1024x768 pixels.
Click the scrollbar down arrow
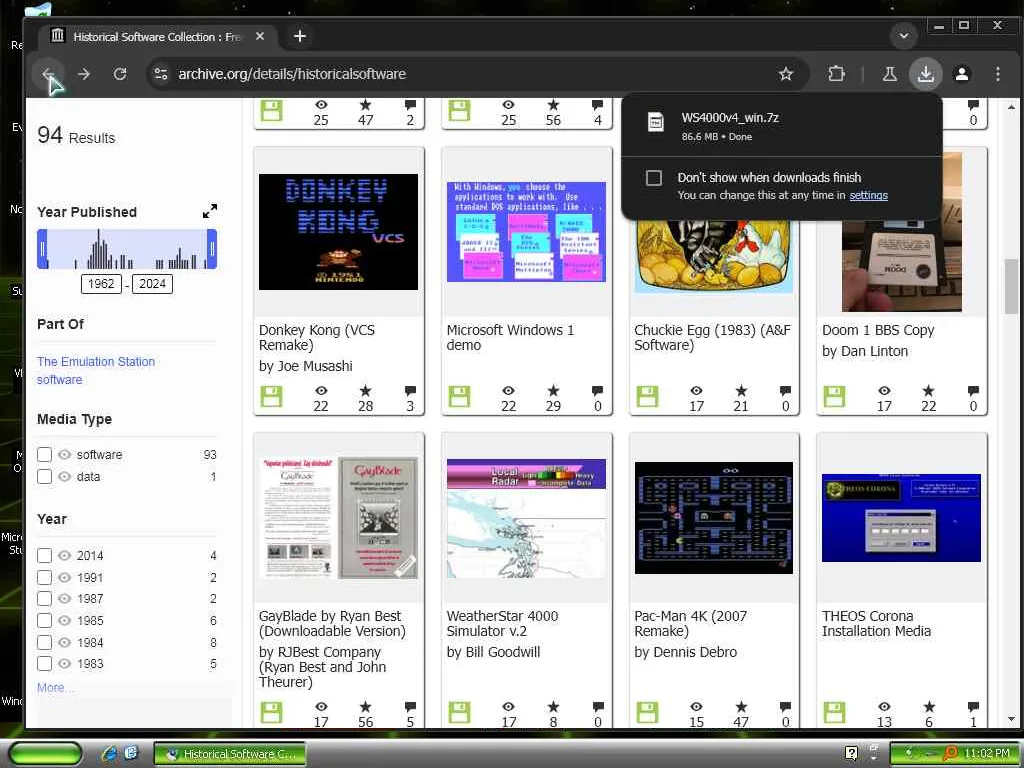(x=1011, y=719)
